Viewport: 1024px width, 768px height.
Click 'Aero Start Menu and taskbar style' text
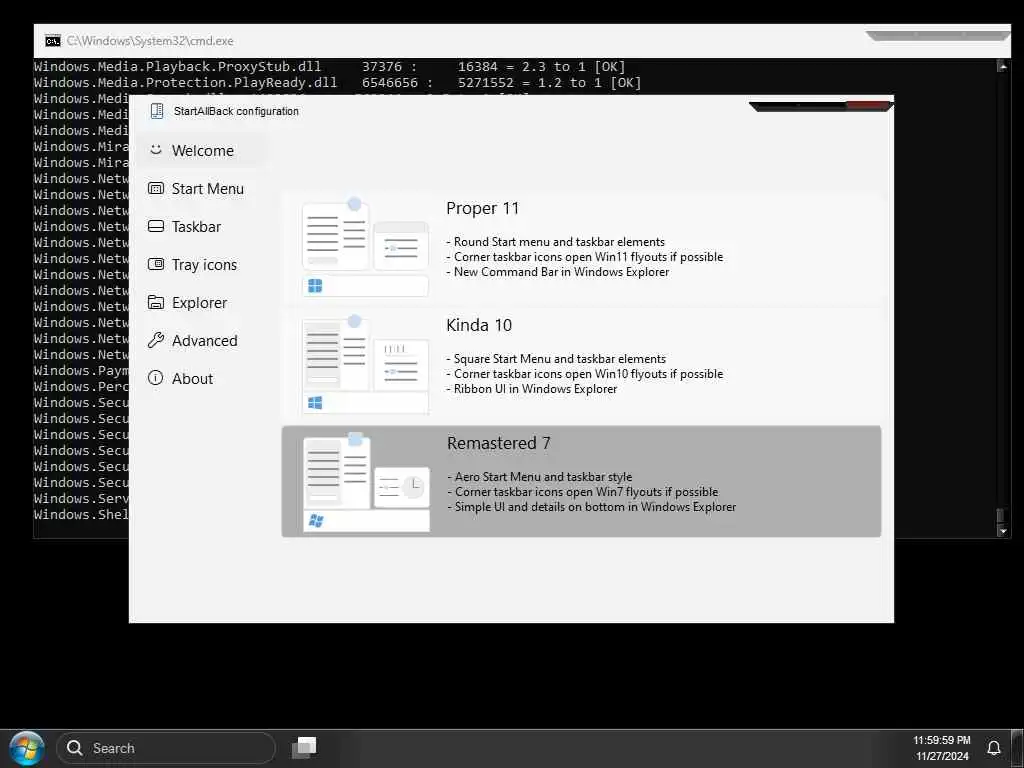click(543, 477)
